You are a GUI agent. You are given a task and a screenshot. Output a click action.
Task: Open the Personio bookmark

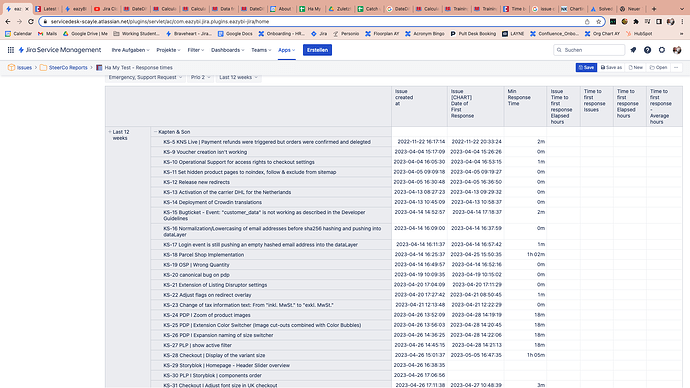(x=346, y=33)
